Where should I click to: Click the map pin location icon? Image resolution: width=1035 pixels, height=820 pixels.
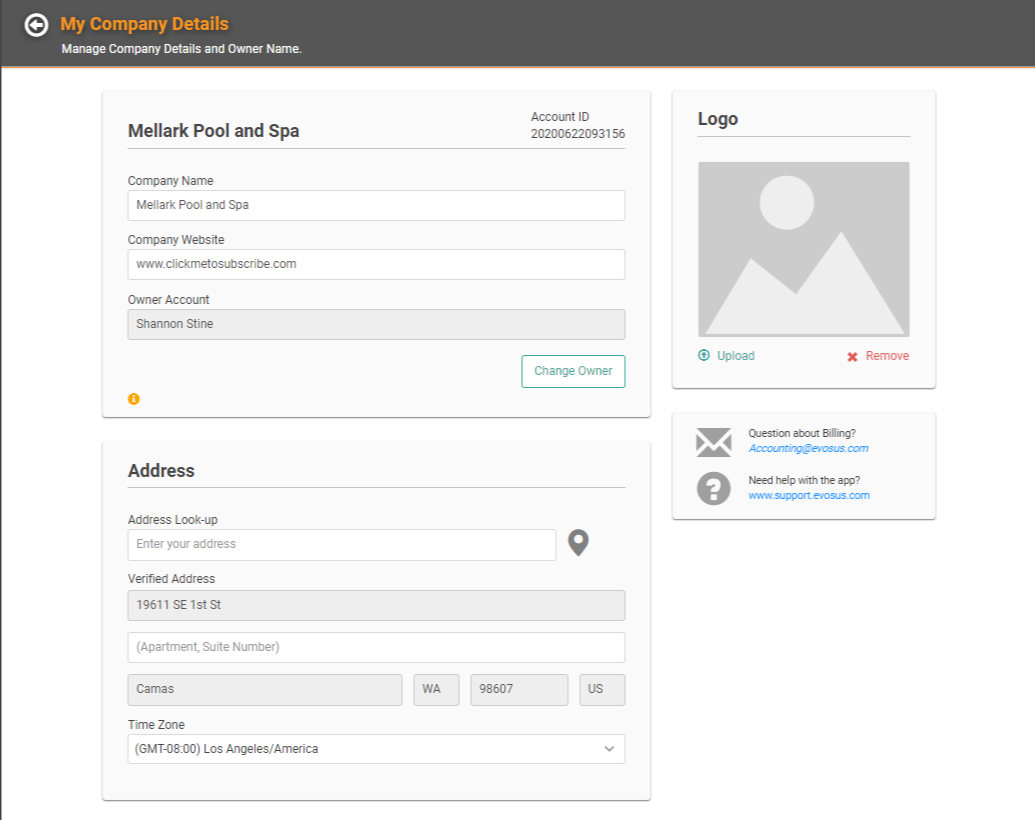[x=578, y=543]
